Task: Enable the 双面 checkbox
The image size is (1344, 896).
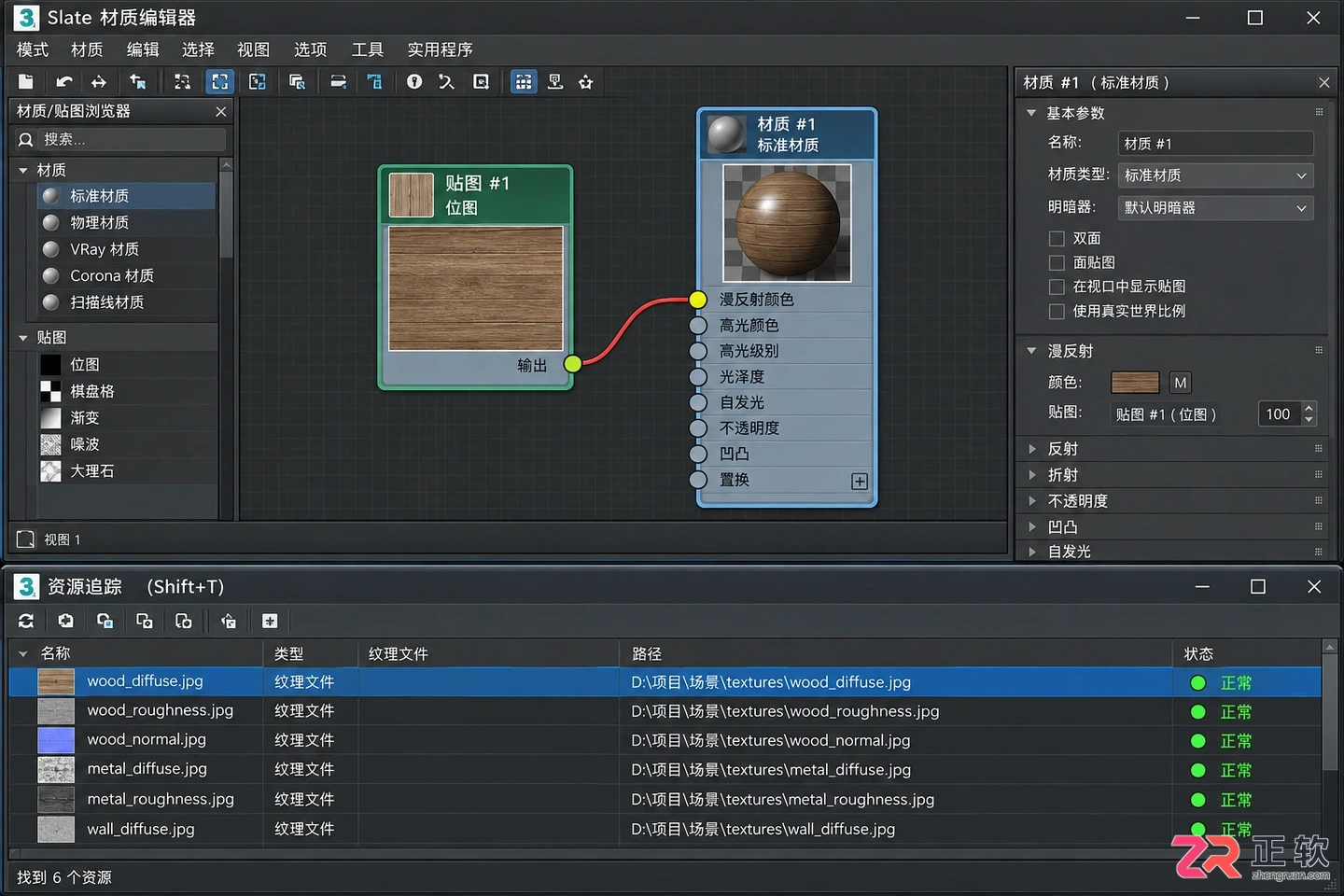Action: (1057, 238)
